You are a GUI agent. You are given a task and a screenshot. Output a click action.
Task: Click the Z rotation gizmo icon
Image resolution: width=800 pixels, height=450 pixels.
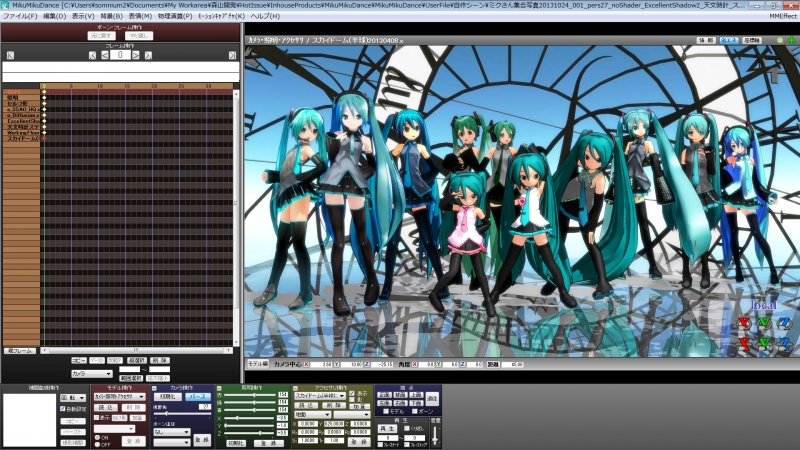784,323
